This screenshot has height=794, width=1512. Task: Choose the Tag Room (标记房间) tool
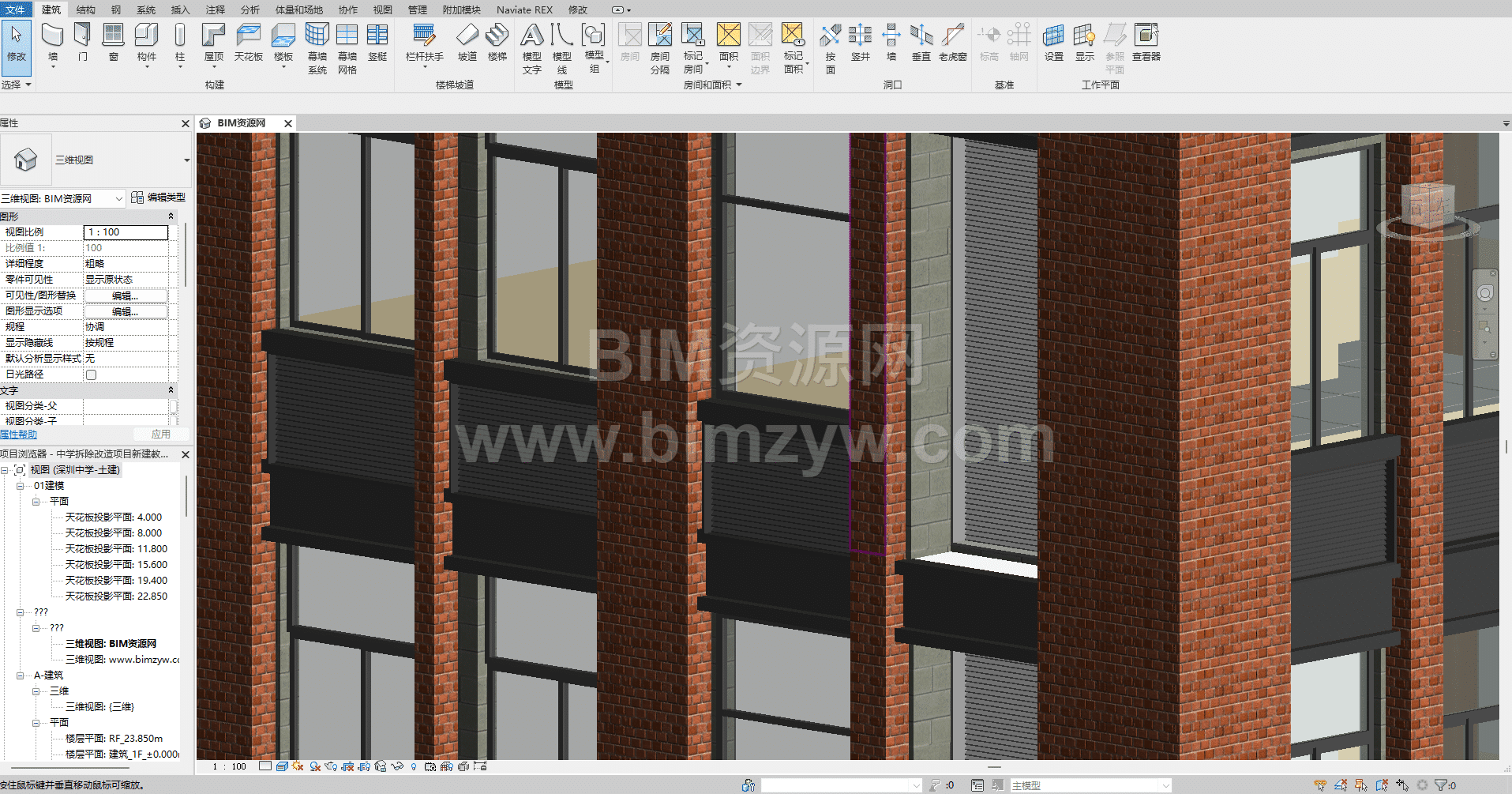(693, 48)
